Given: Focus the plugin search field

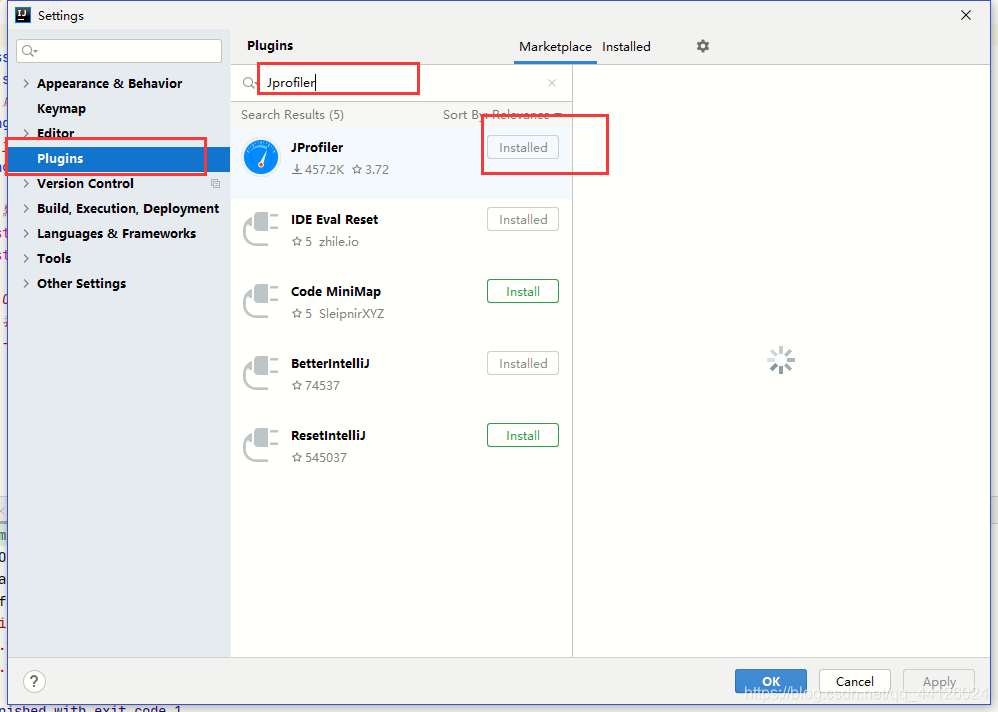Looking at the screenshot, I should click(x=401, y=83).
